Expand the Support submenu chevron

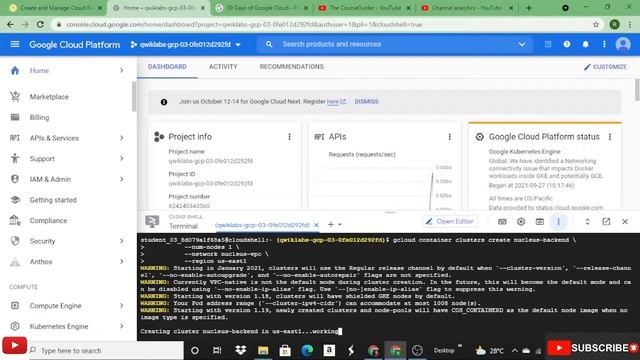[122, 158]
